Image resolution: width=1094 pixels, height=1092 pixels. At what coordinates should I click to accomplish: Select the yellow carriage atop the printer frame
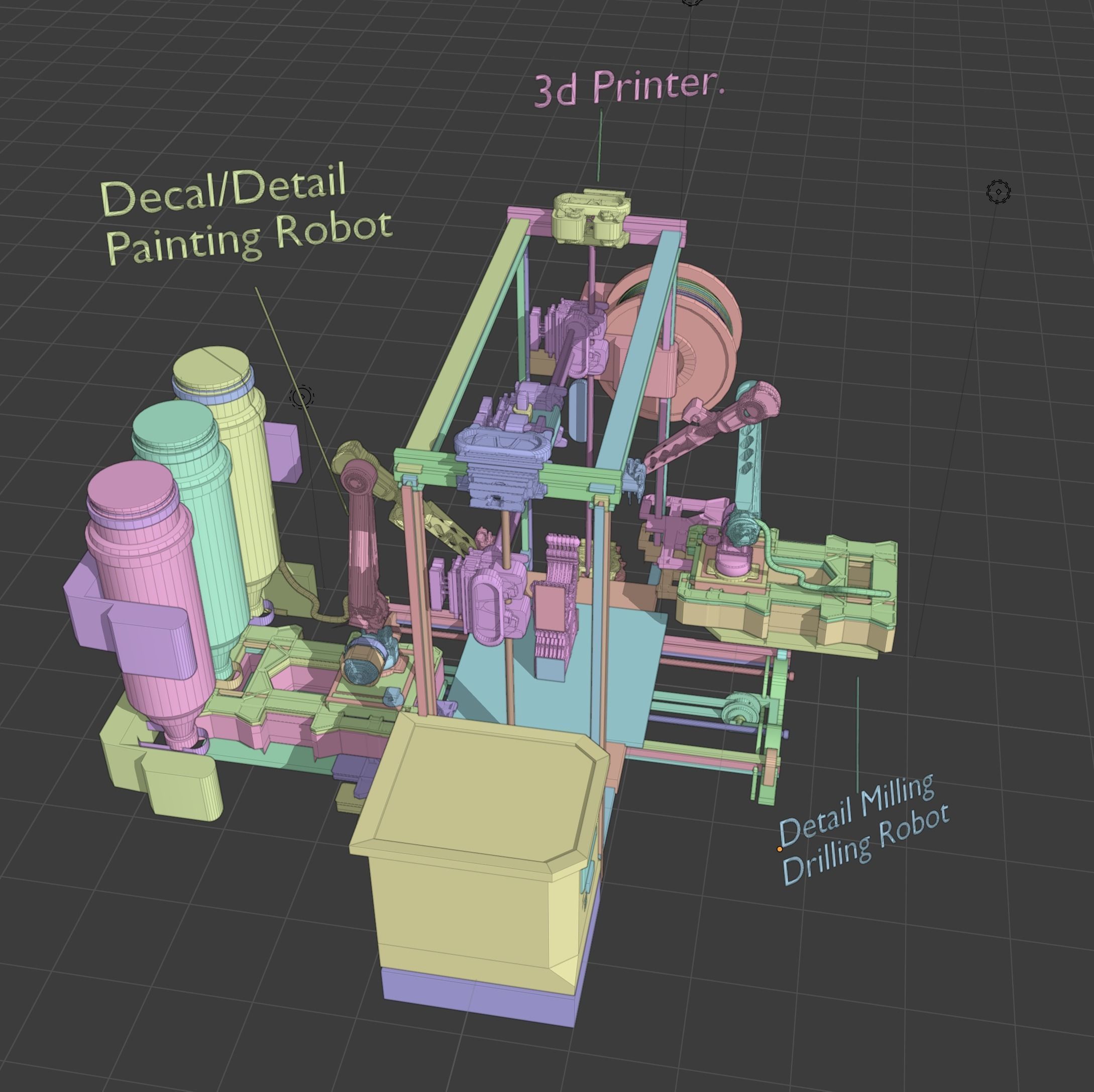tap(592, 218)
